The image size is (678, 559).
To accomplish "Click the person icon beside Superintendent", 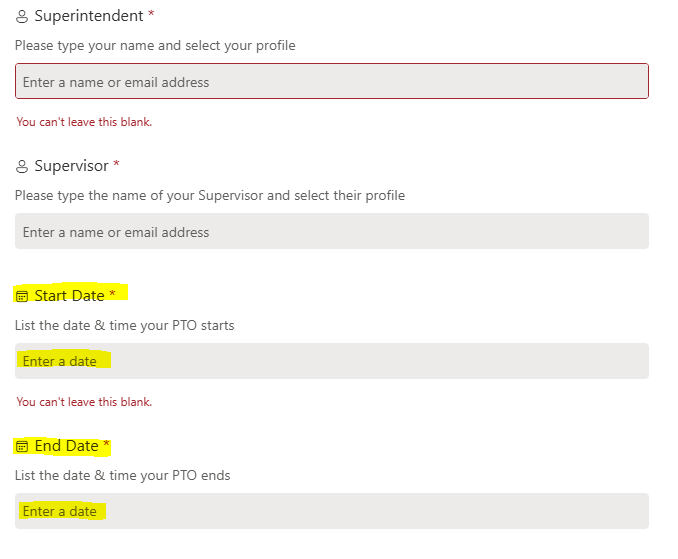I will pyautogui.click(x=22, y=16).
